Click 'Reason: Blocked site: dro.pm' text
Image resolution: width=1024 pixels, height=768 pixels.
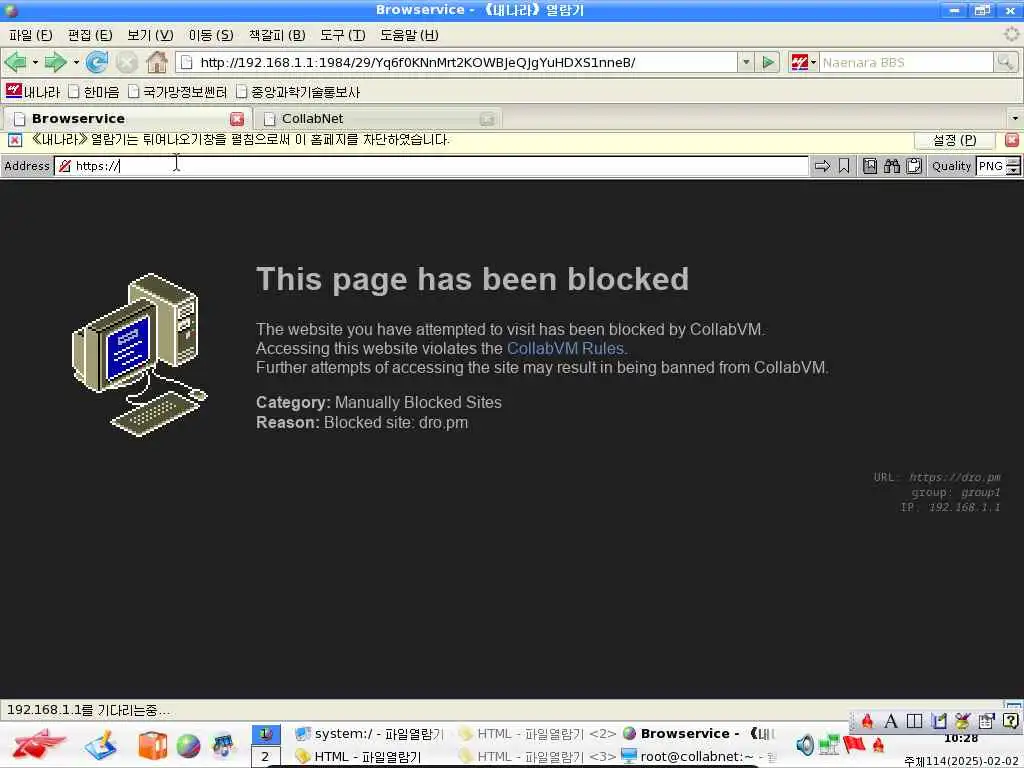pos(362,423)
